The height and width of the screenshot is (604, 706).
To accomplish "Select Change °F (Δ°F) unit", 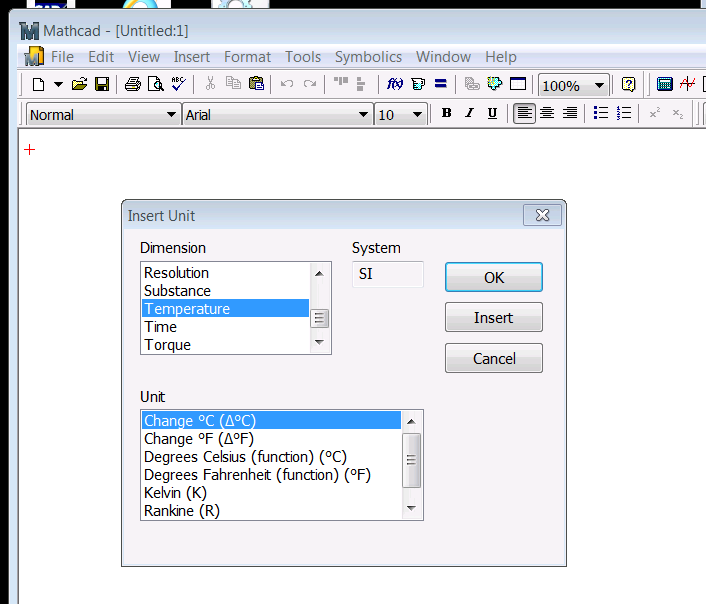I will pyautogui.click(x=272, y=438).
